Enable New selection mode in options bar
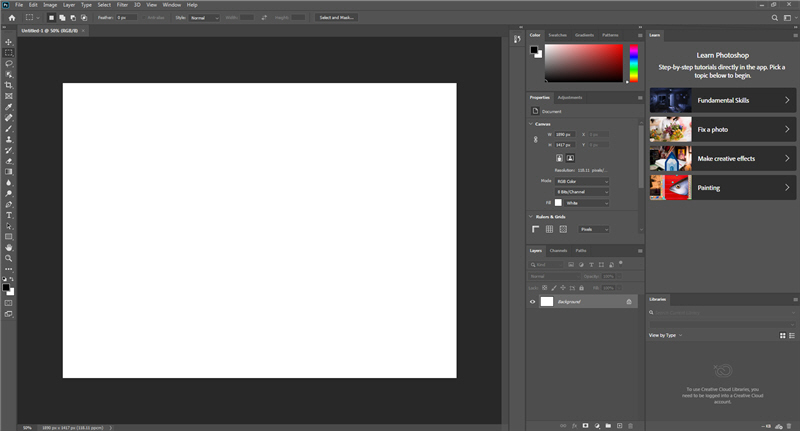 [51, 17]
